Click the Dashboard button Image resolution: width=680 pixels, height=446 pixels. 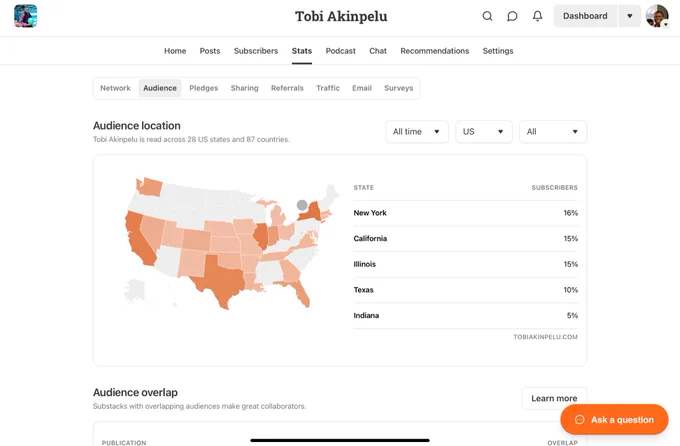pyautogui.click(x=585, y=16)
